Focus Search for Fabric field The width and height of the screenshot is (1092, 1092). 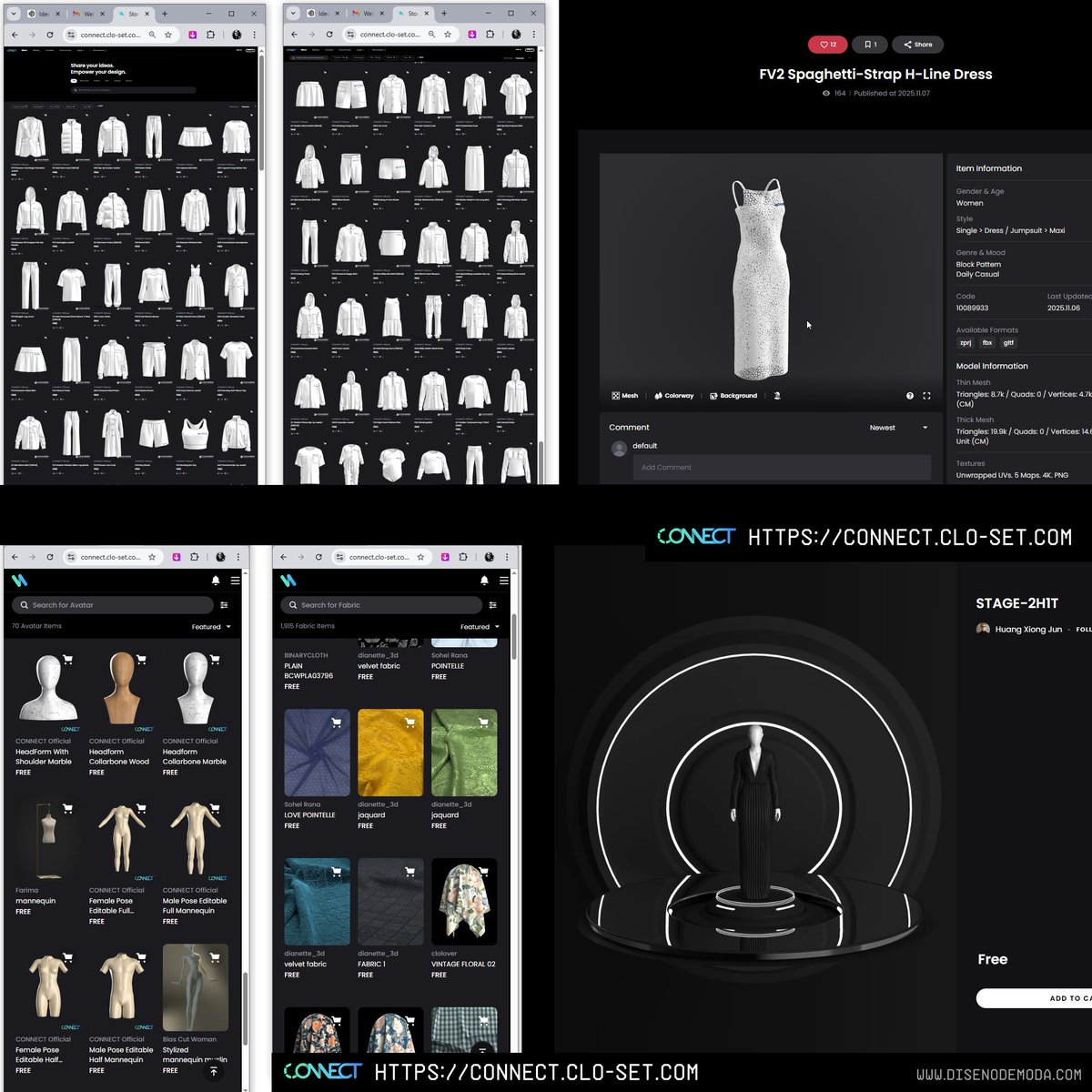click(x=381, y=605)
